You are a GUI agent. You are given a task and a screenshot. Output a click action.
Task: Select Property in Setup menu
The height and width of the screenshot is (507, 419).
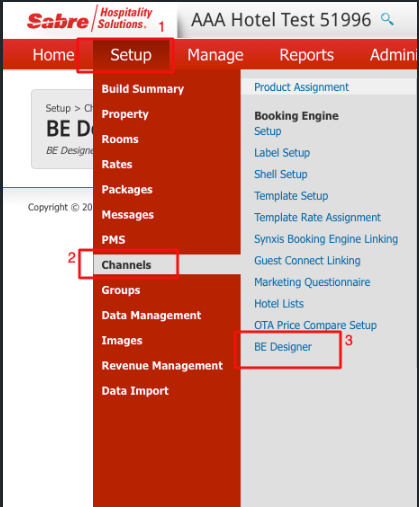(x=125, y=114)
